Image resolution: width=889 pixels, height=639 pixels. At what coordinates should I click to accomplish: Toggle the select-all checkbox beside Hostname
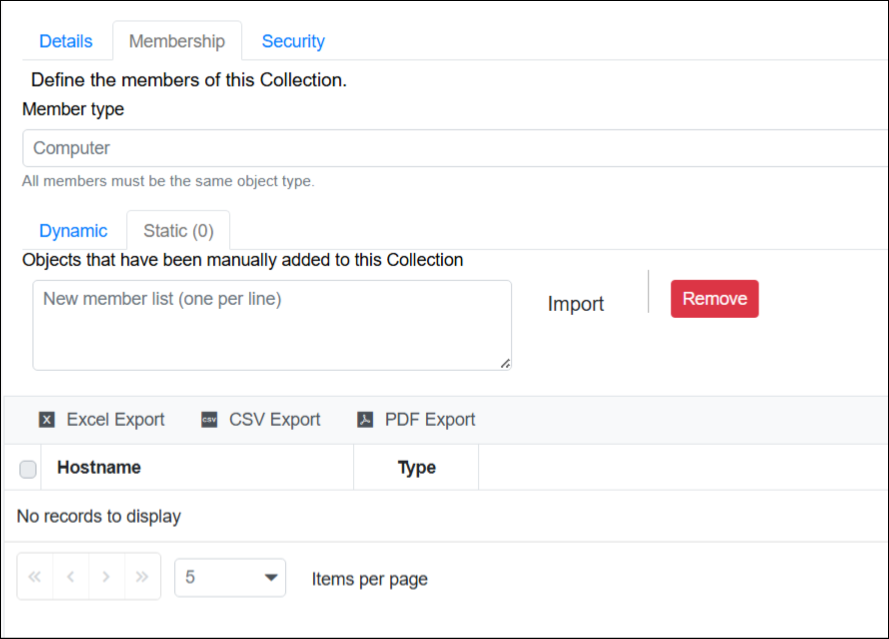(28, 469)
